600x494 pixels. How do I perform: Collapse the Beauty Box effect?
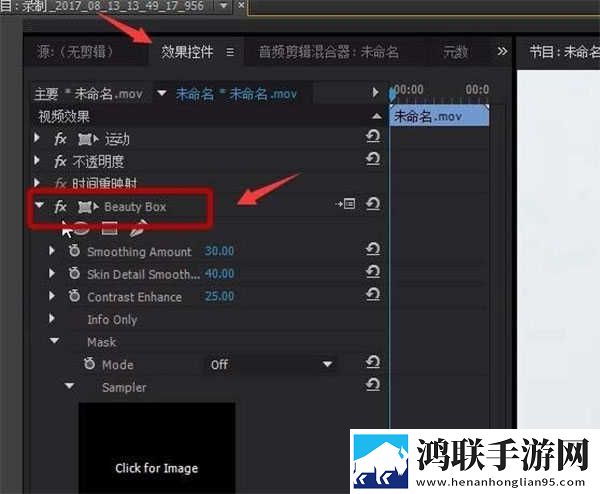pyautogui.click(x=39, y=205)
